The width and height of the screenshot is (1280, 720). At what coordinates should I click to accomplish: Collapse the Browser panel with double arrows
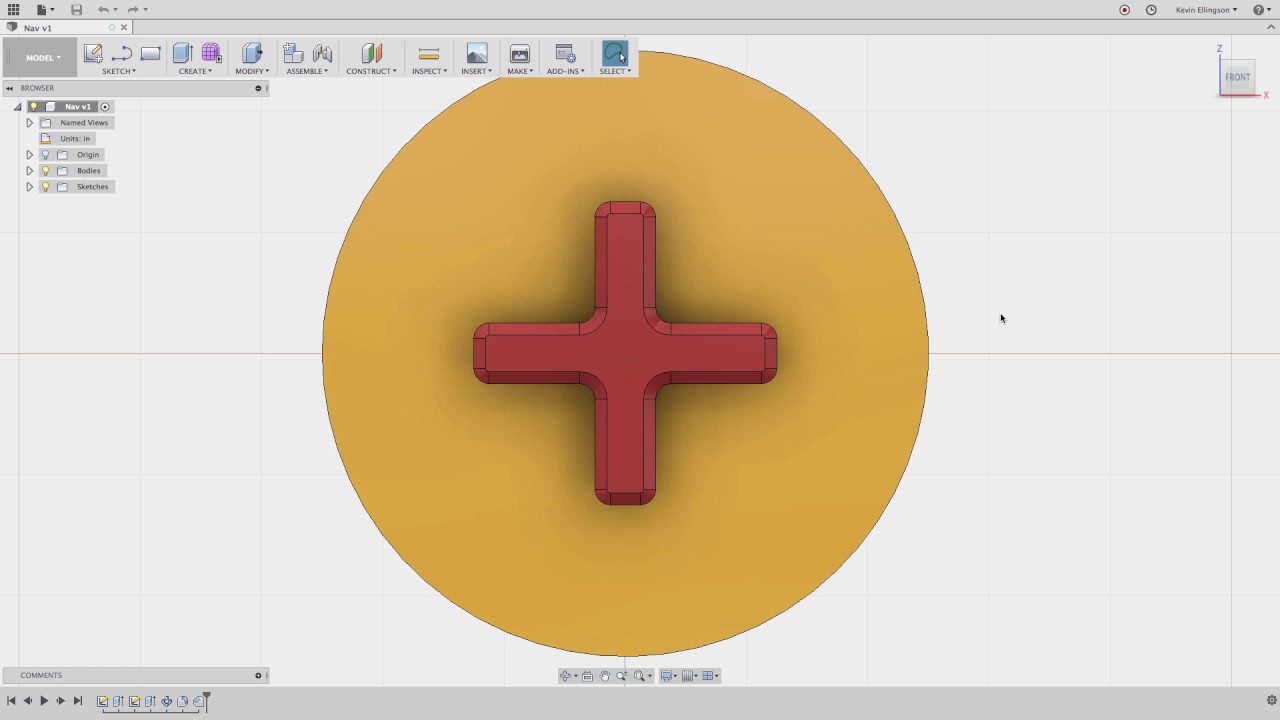pos(10,88)
